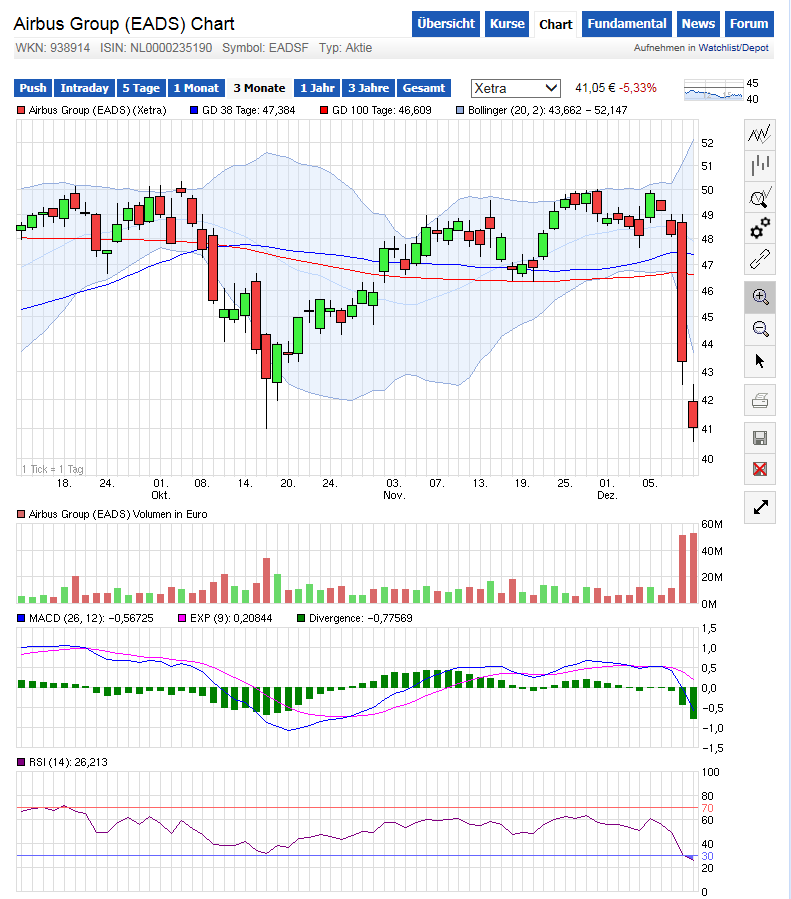Select the 1 Jahr timeframe
Image resolution: width=791 pixels, height=899 pixels.
(x=317, y=88)
